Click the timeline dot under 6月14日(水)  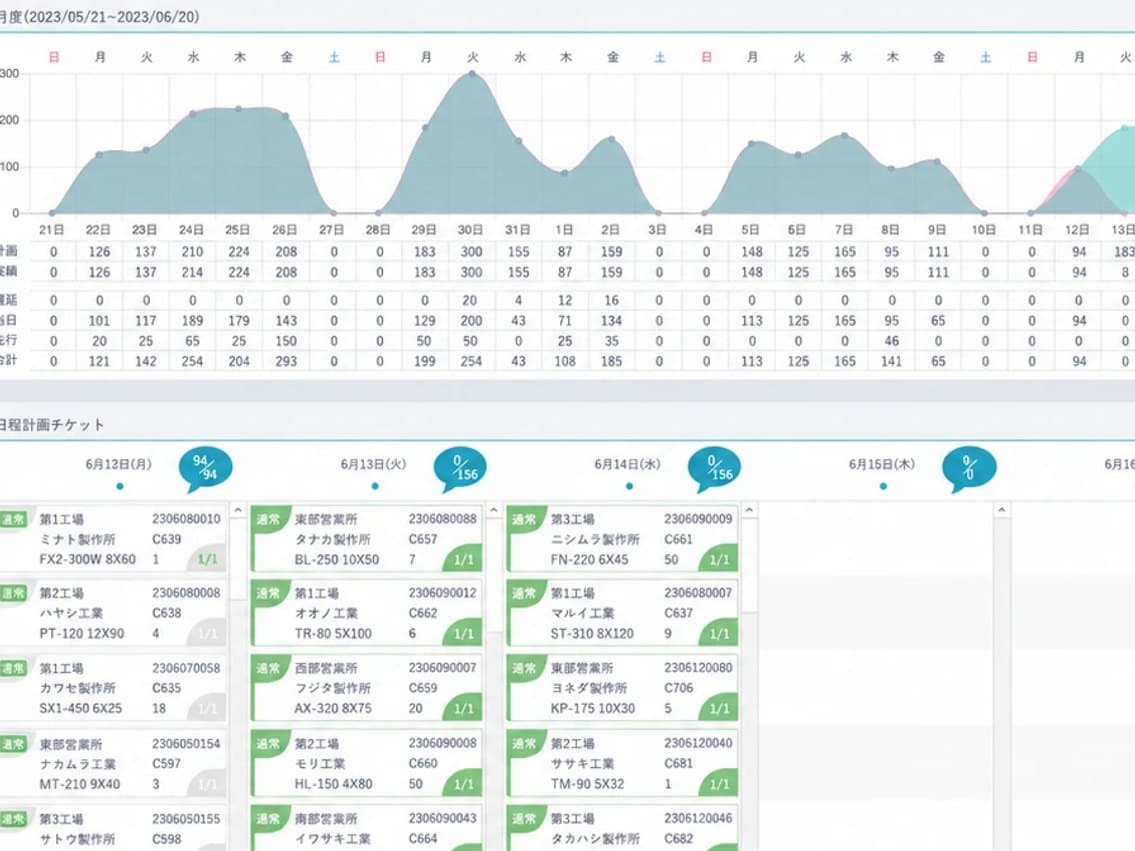click(629, 486)
